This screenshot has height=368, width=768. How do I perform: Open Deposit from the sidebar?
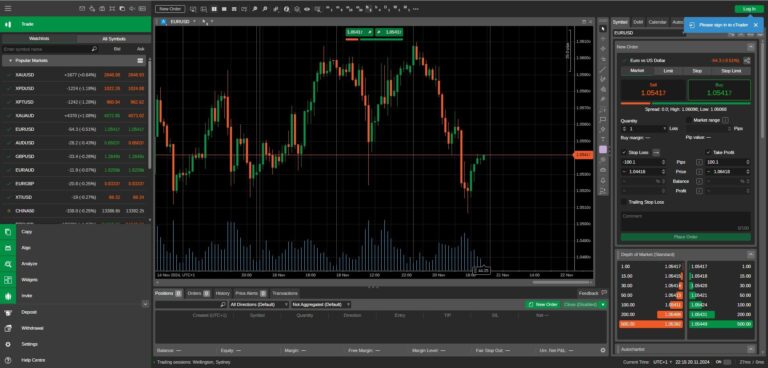(76, 312)
